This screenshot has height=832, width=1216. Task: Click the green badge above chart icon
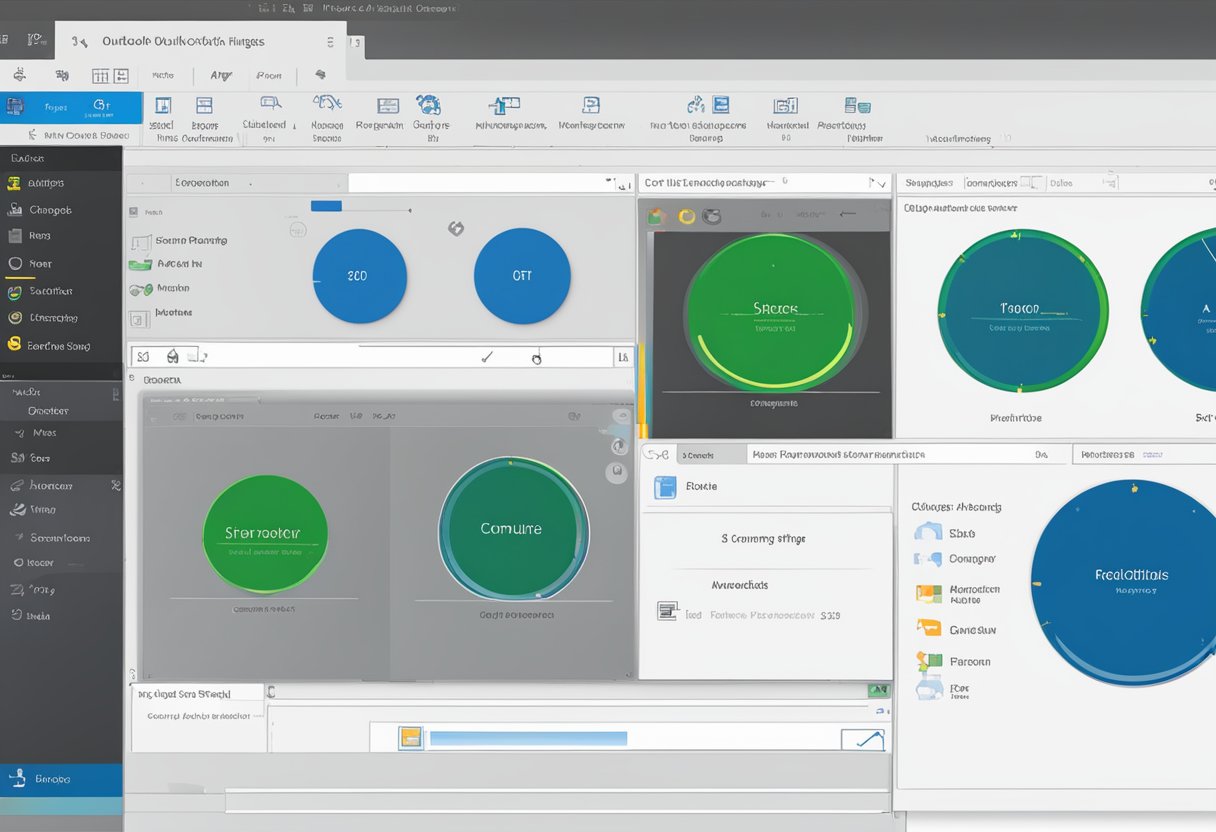[878, 690]
